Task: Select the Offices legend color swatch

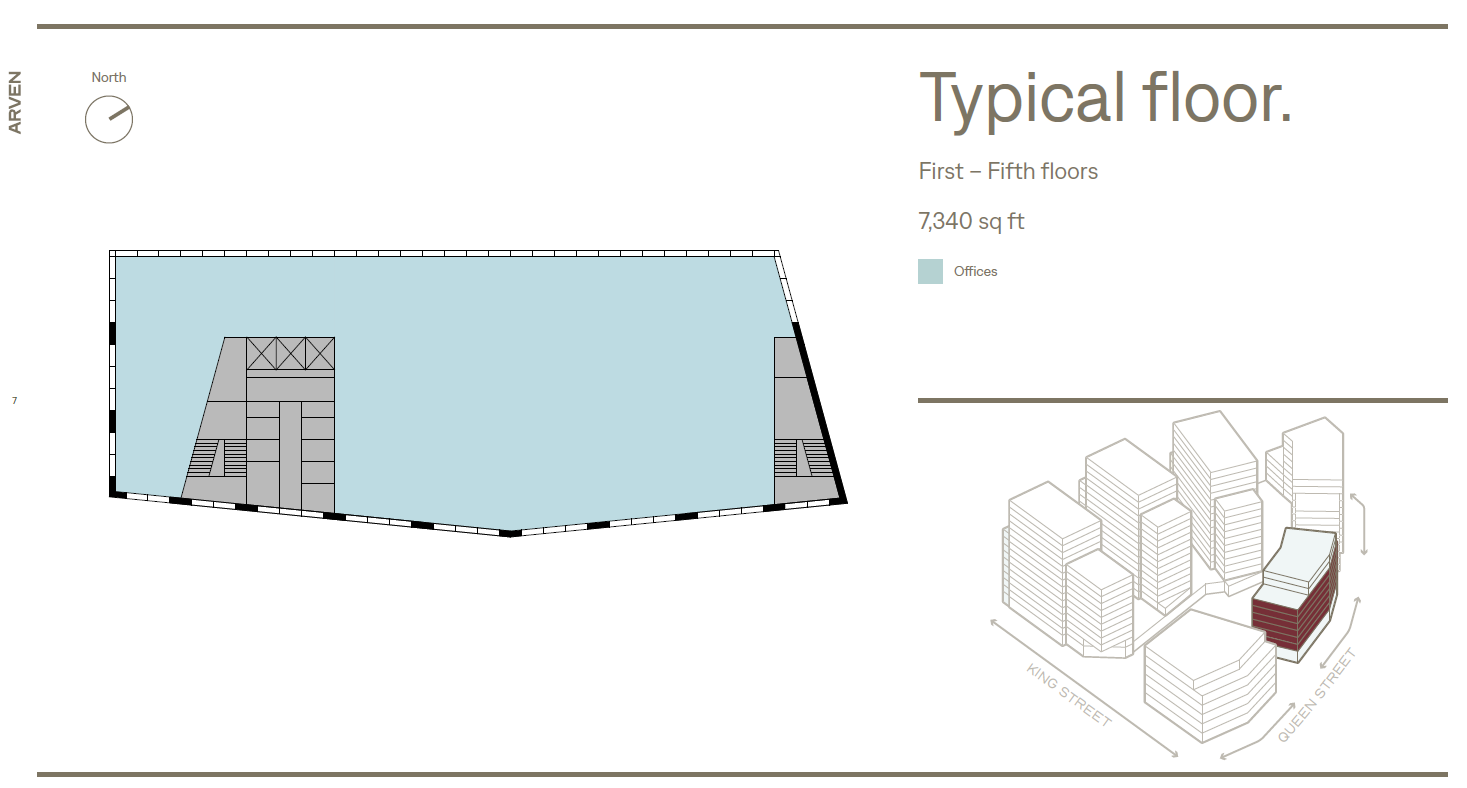Action: click(930, 271)
